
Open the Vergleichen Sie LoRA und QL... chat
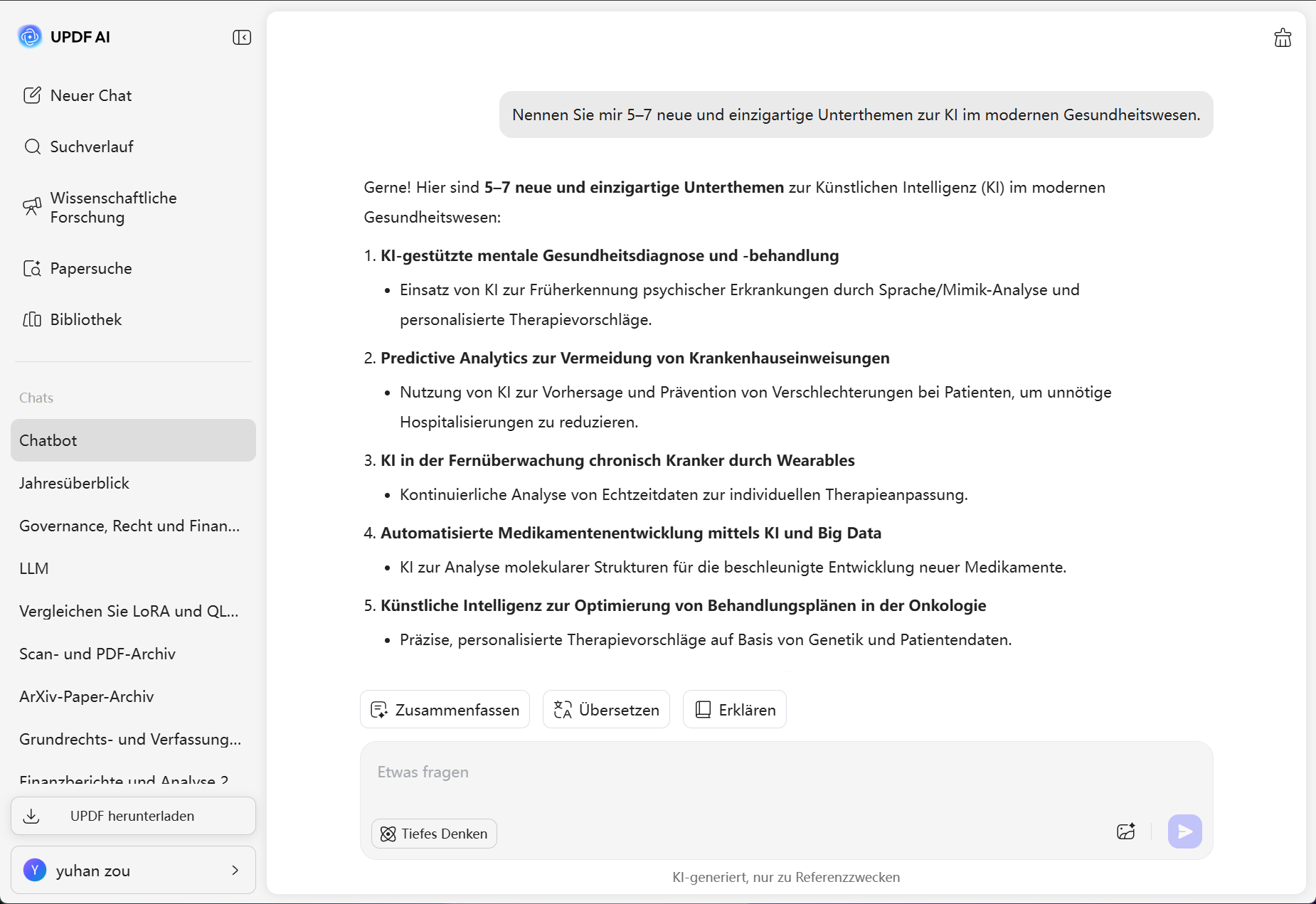click(133, 611)
